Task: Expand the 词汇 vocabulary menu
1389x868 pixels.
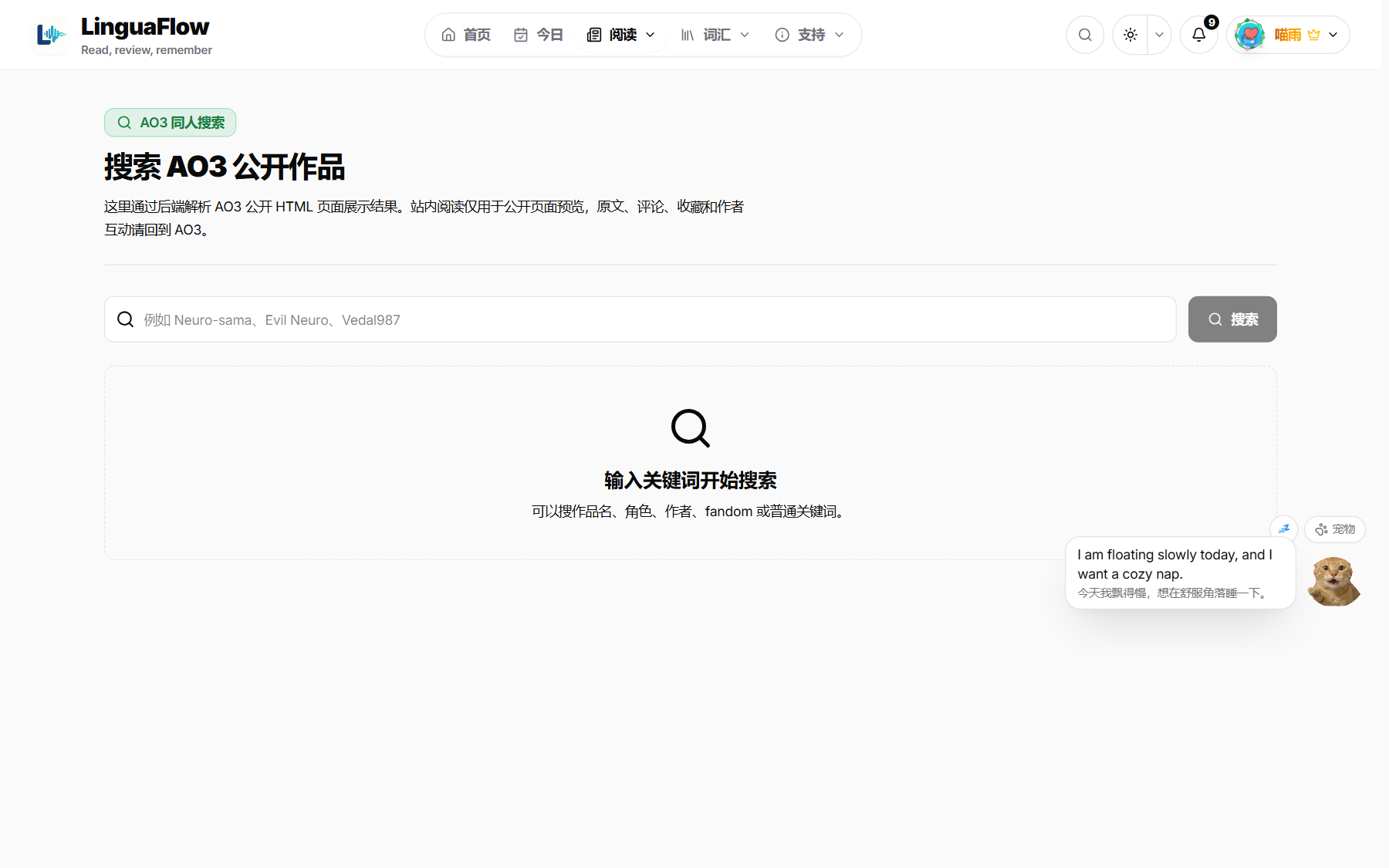Action: click(x=715, y=35)
